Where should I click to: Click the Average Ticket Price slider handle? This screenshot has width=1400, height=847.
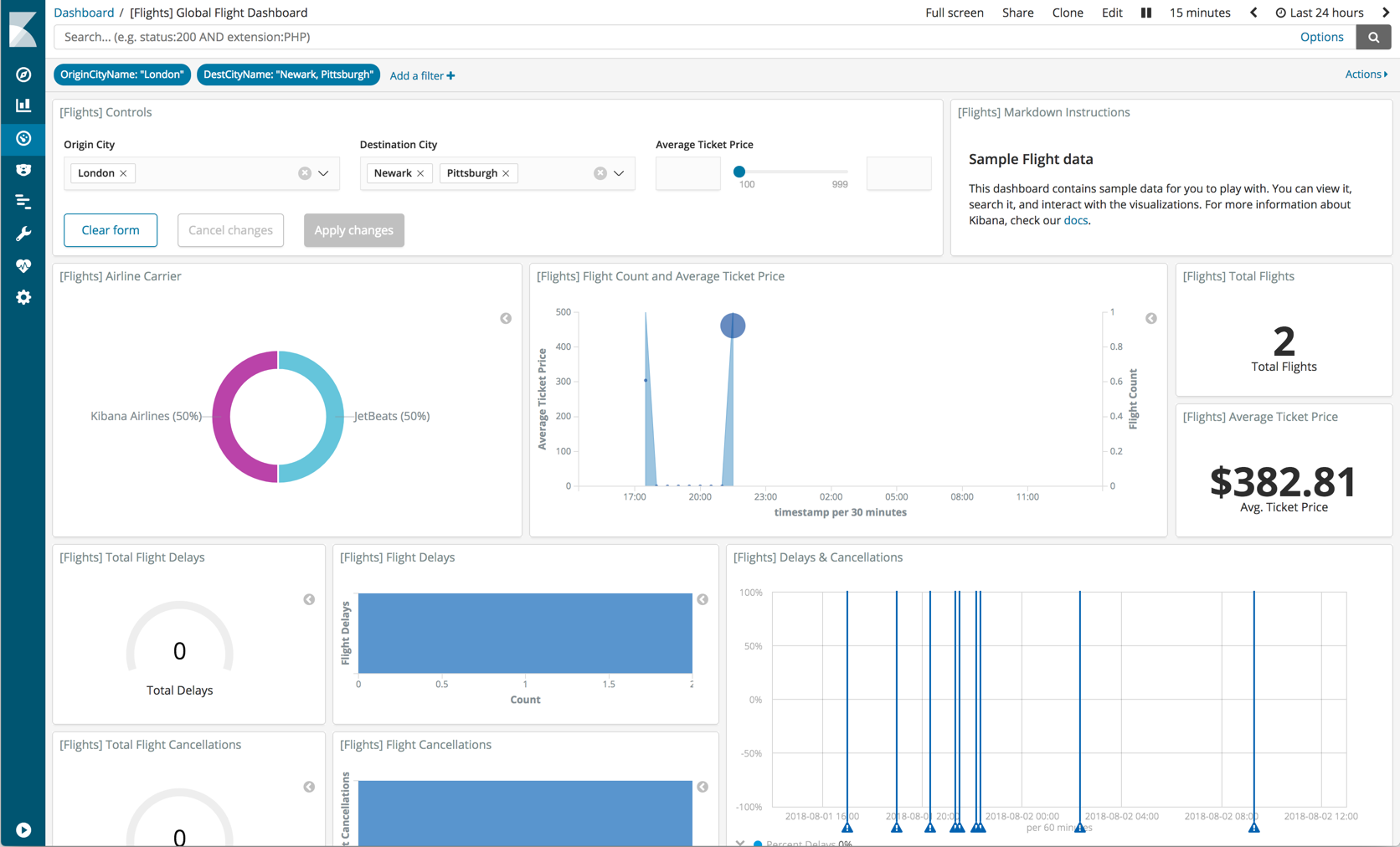tap(739, 172)
